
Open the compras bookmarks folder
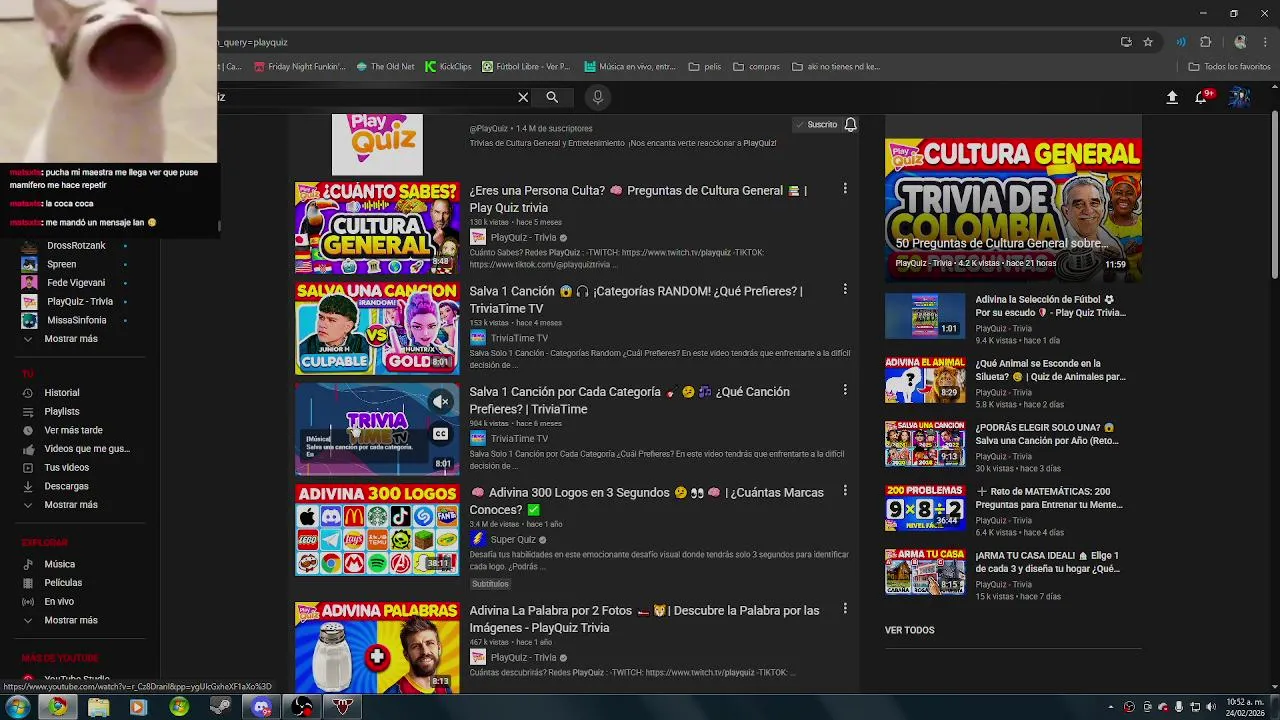click(756, 67)
